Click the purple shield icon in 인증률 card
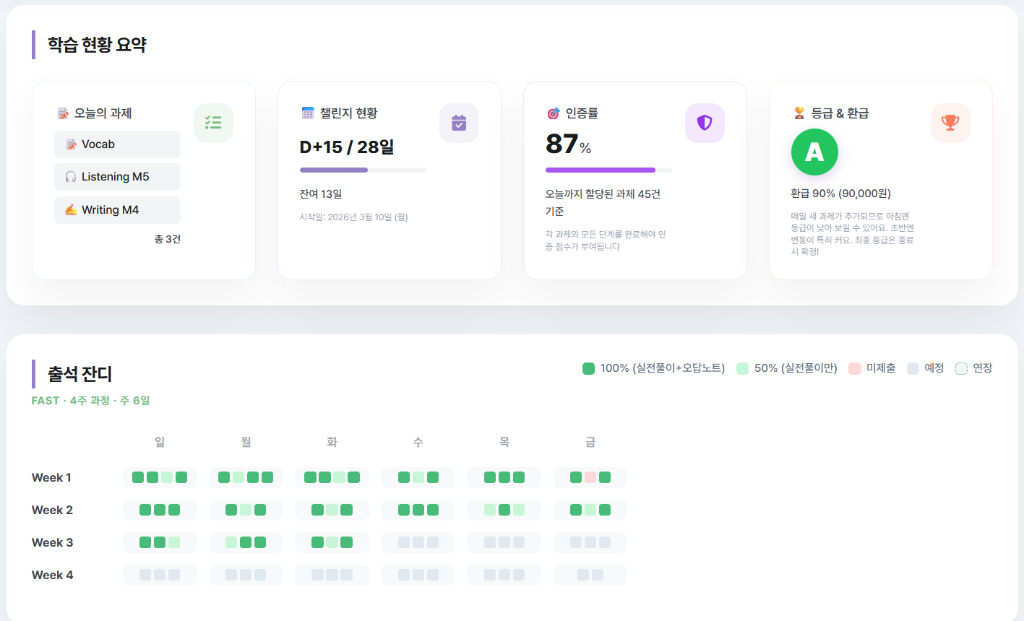Viewport: 1024px width, 621px height. pyautogui.click(x=704, y=123)
